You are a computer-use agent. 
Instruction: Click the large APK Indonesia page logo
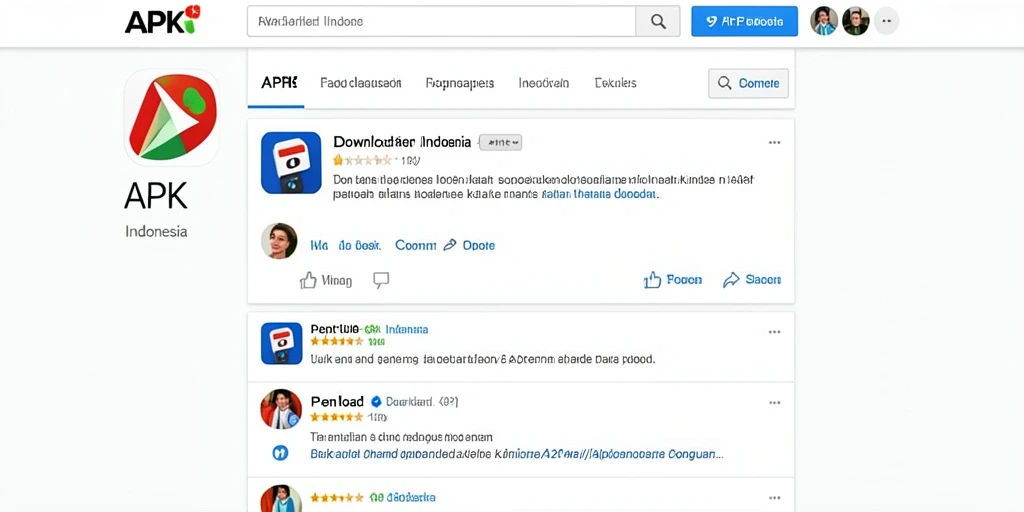(x=172, y=118)
